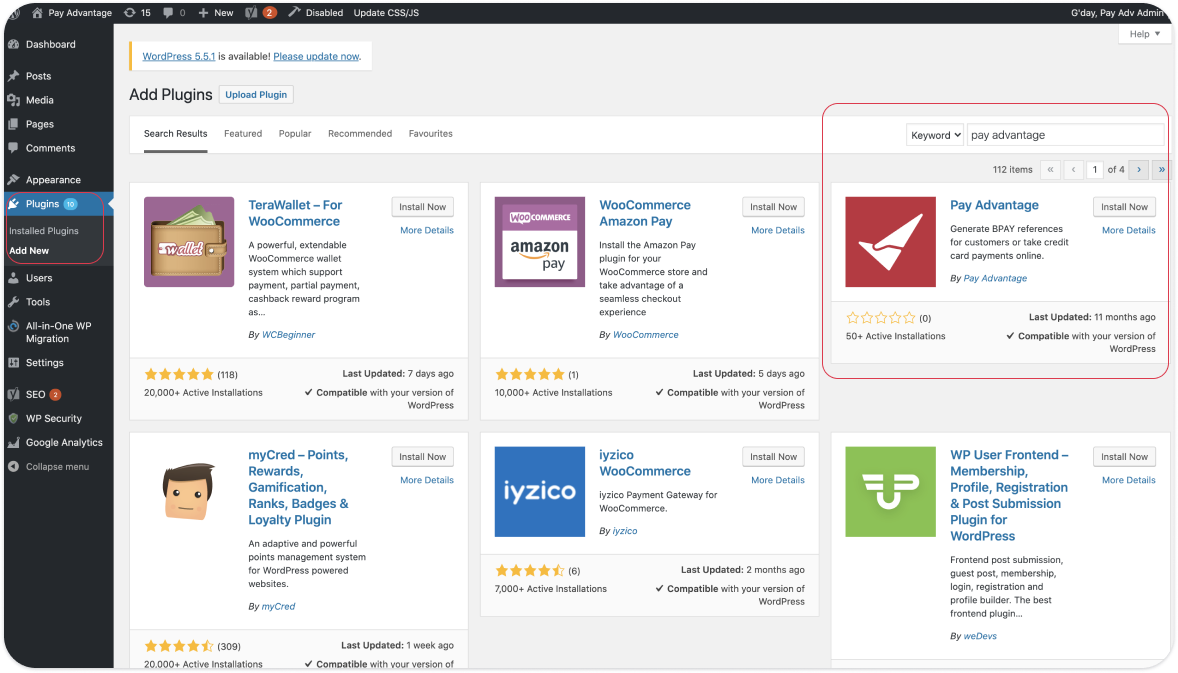This screenshot has height=673, width=1178.
Task: Click the Disabled item in admin bar
Action: click(x=316, y=13)
